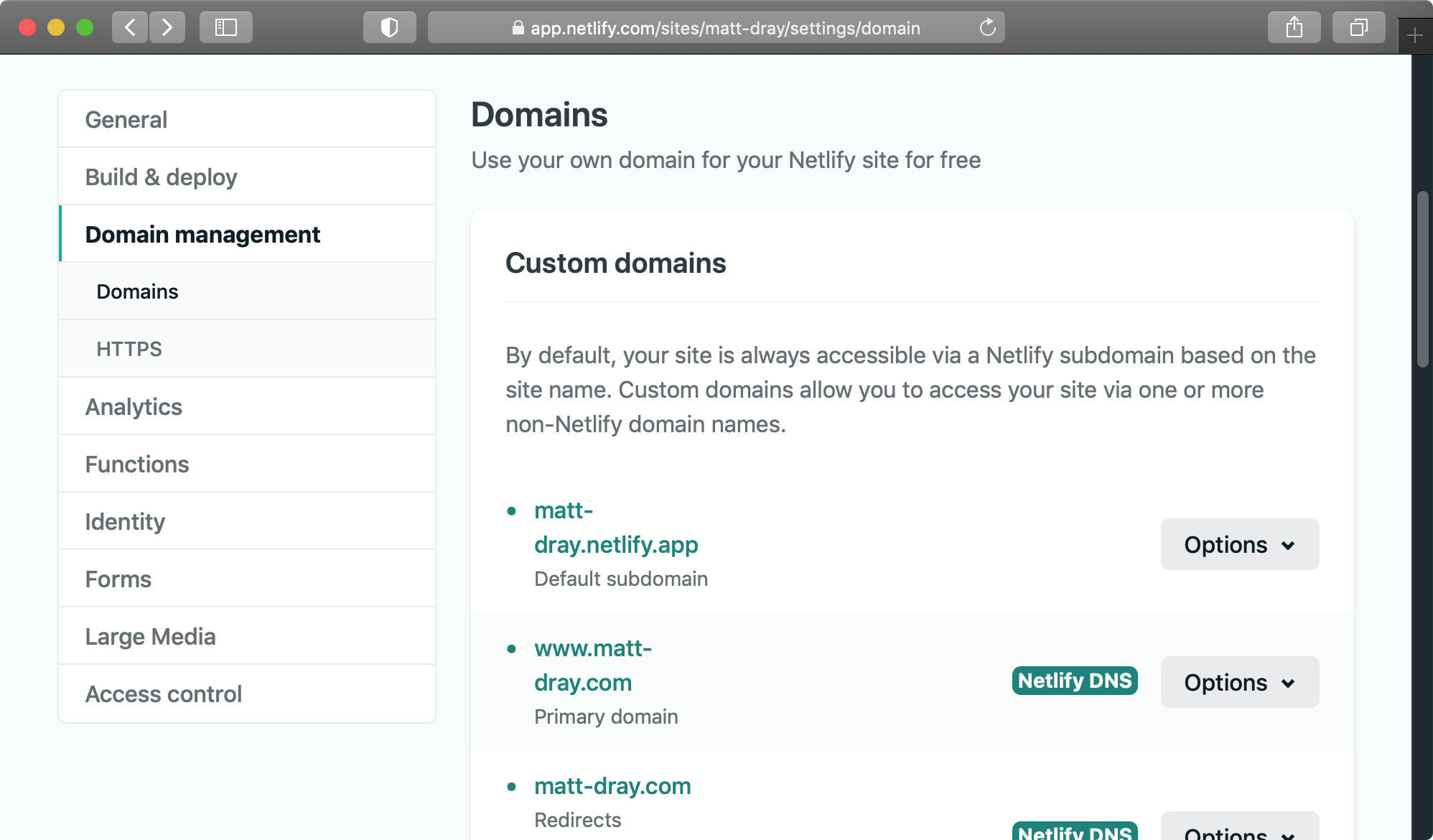Open Forms settings
Image resolution: width=1433 pixels, height=840 pixels.
[247, 579]
